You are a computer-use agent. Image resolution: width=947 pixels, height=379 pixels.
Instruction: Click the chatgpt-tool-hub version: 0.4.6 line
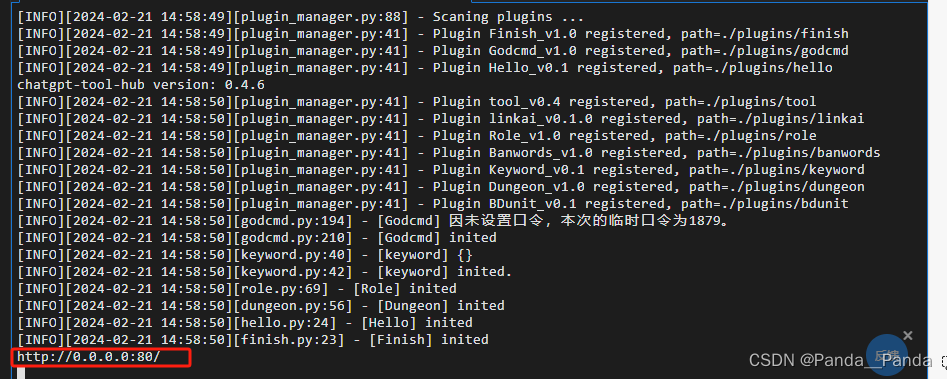tap(141, 84)
